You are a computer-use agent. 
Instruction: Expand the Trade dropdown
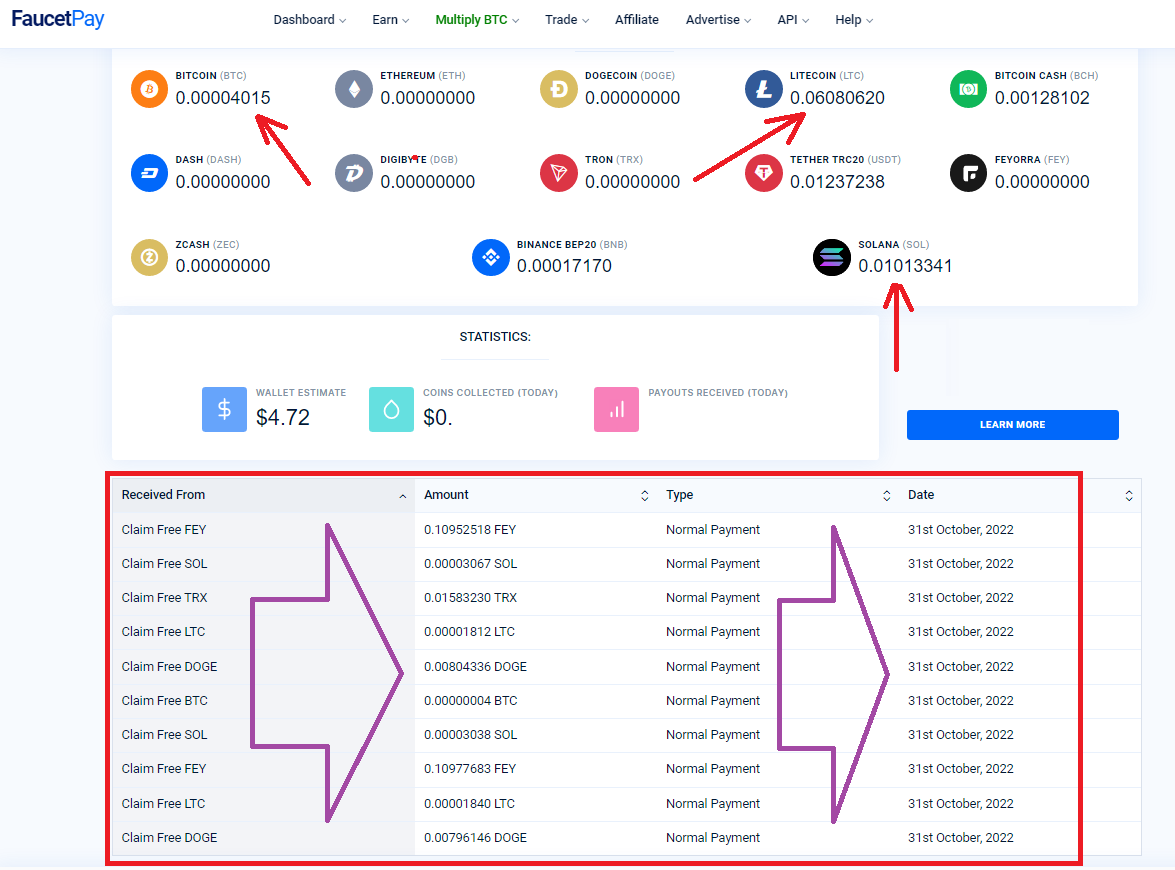tap(567, 19)
